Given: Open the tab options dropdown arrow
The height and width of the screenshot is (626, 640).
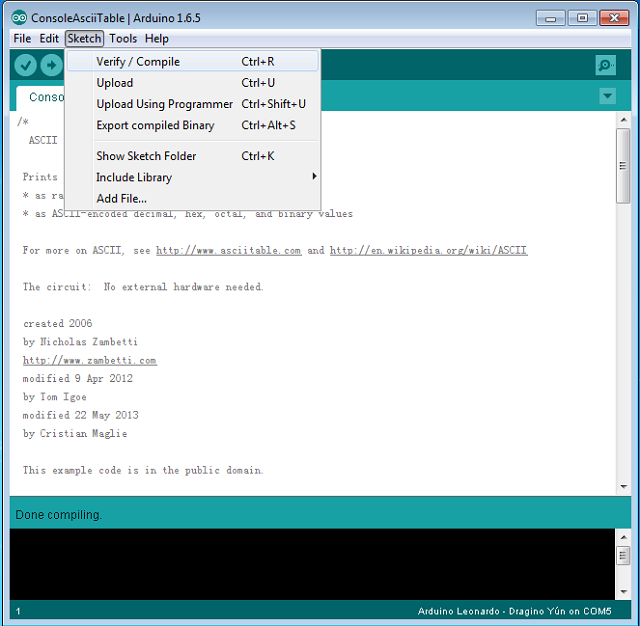Looking at the screenshot, I should click(x=607, y=96).
